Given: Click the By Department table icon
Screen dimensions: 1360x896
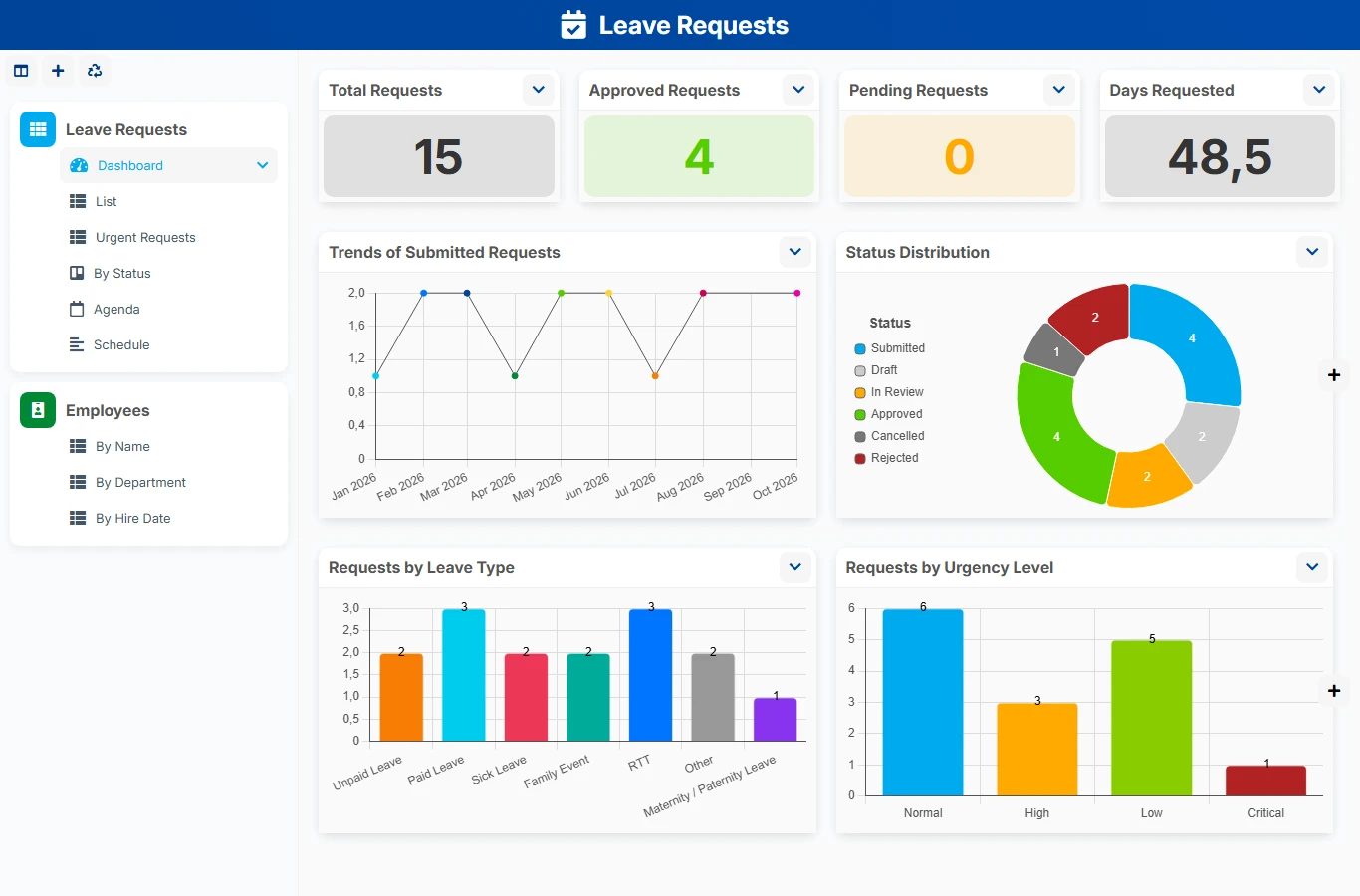Looking at the screenshot, I should (x=78, y=482).
